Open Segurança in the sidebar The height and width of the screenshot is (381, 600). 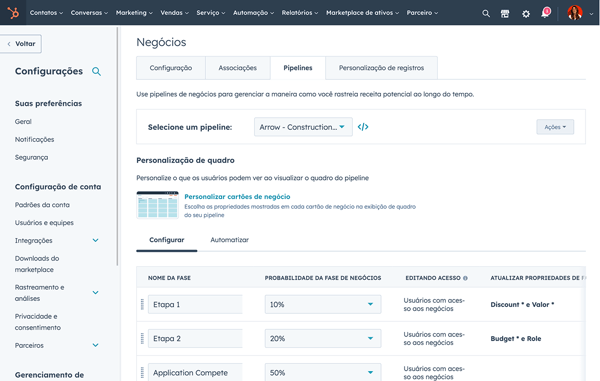31,158
